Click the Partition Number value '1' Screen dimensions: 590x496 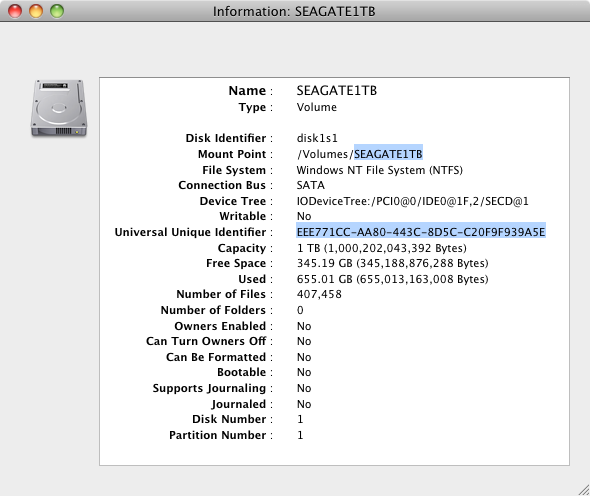(300, 435)
